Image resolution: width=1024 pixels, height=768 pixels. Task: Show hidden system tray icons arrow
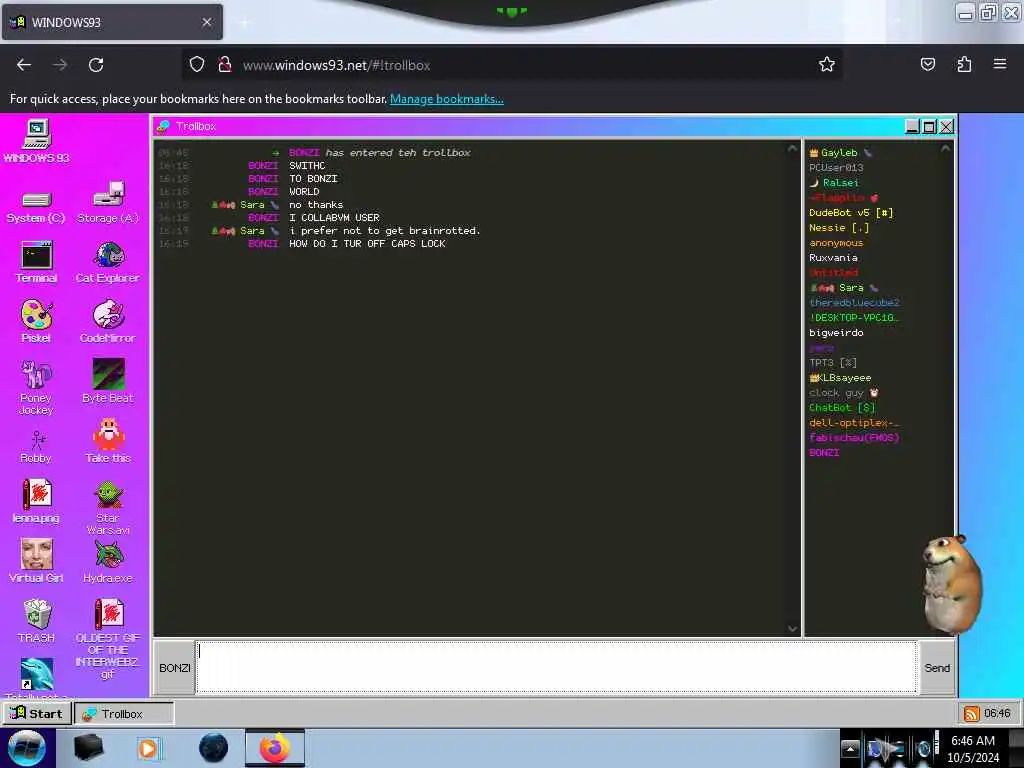click(x=850, y=748)
